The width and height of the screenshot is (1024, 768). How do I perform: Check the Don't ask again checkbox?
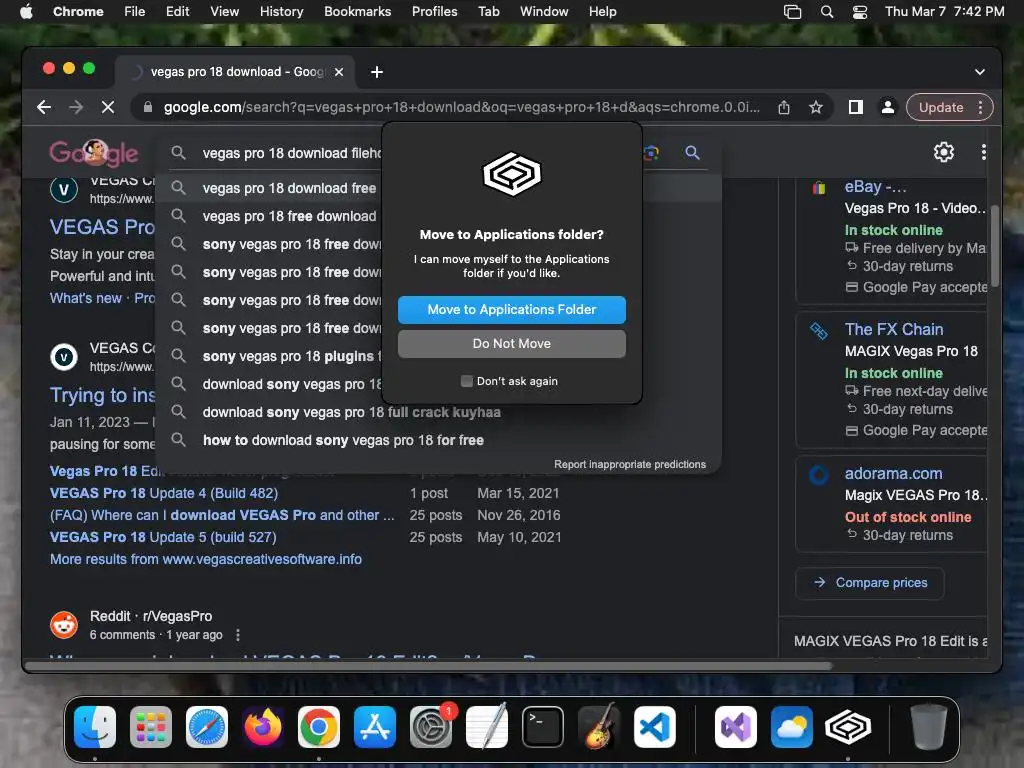pyautogui.click(x=466, y=381)
